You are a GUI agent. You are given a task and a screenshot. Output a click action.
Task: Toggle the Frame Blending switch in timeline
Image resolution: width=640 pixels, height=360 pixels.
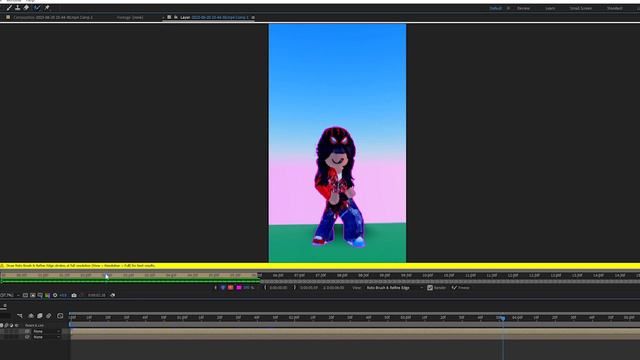[x=40, y=316]
